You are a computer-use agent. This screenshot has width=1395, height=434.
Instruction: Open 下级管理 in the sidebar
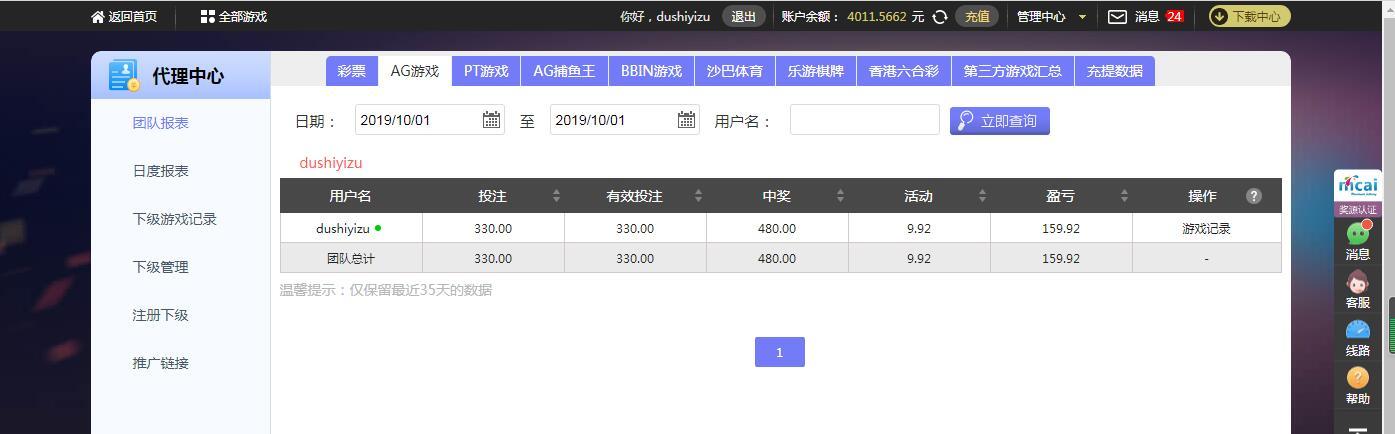161,267
